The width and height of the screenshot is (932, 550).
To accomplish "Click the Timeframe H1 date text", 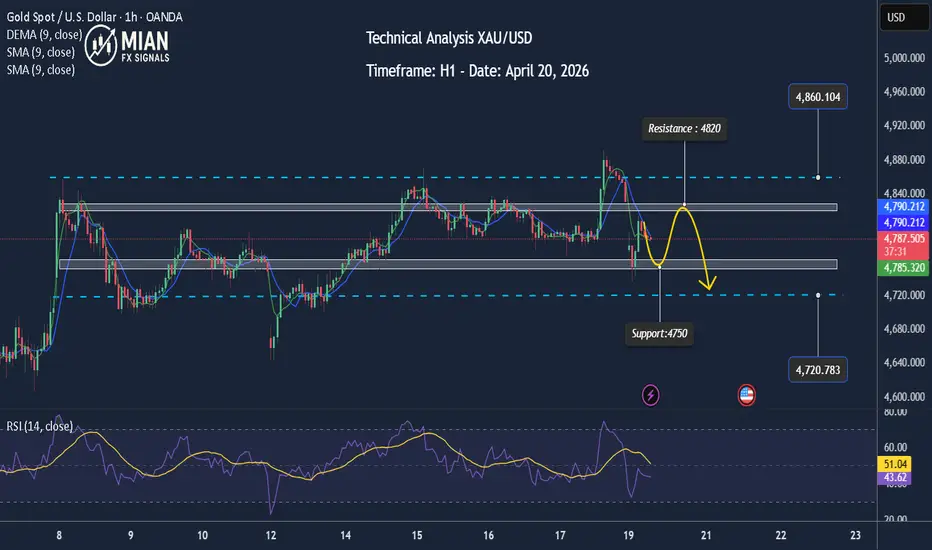I will [x=477, y=71].
